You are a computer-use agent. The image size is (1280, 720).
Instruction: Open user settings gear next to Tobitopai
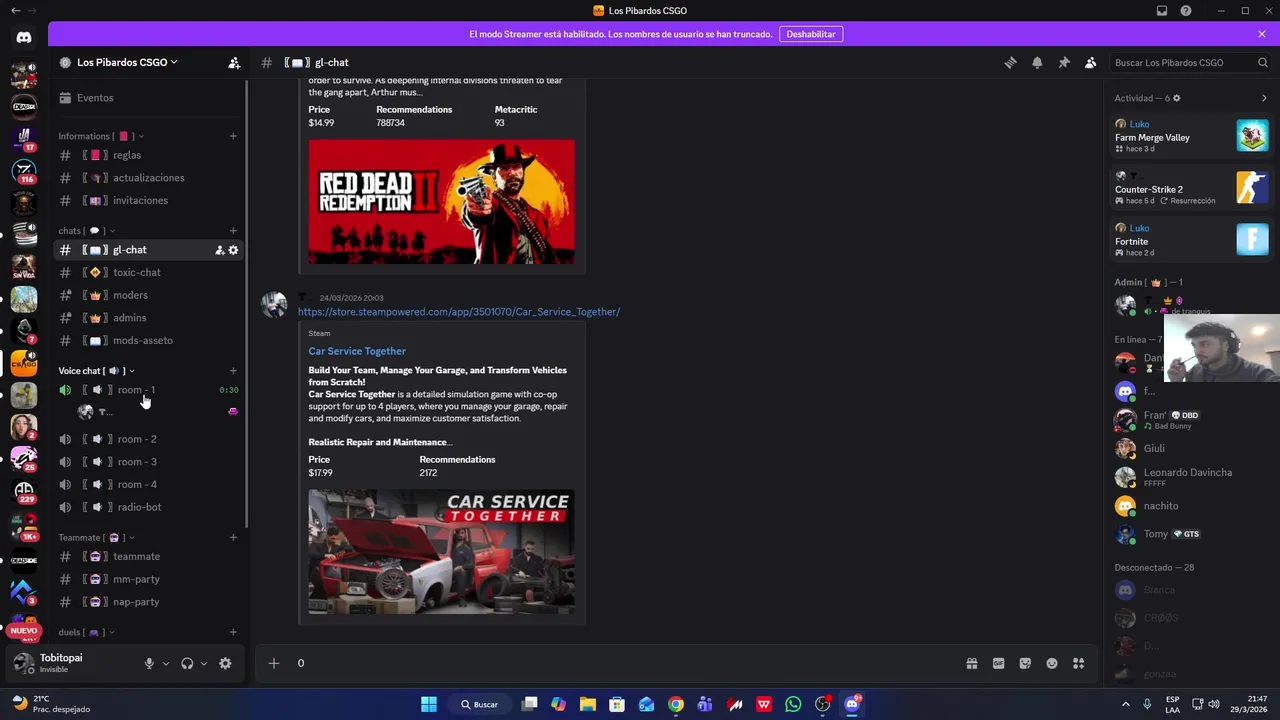225,663
